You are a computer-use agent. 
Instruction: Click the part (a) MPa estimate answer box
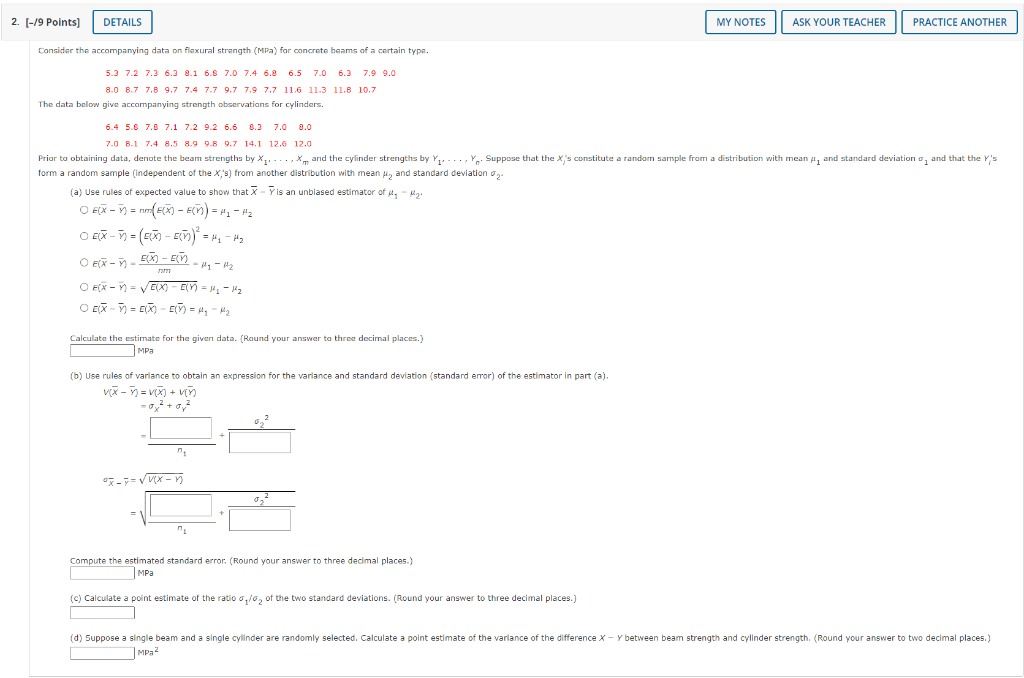pos(100,350)
